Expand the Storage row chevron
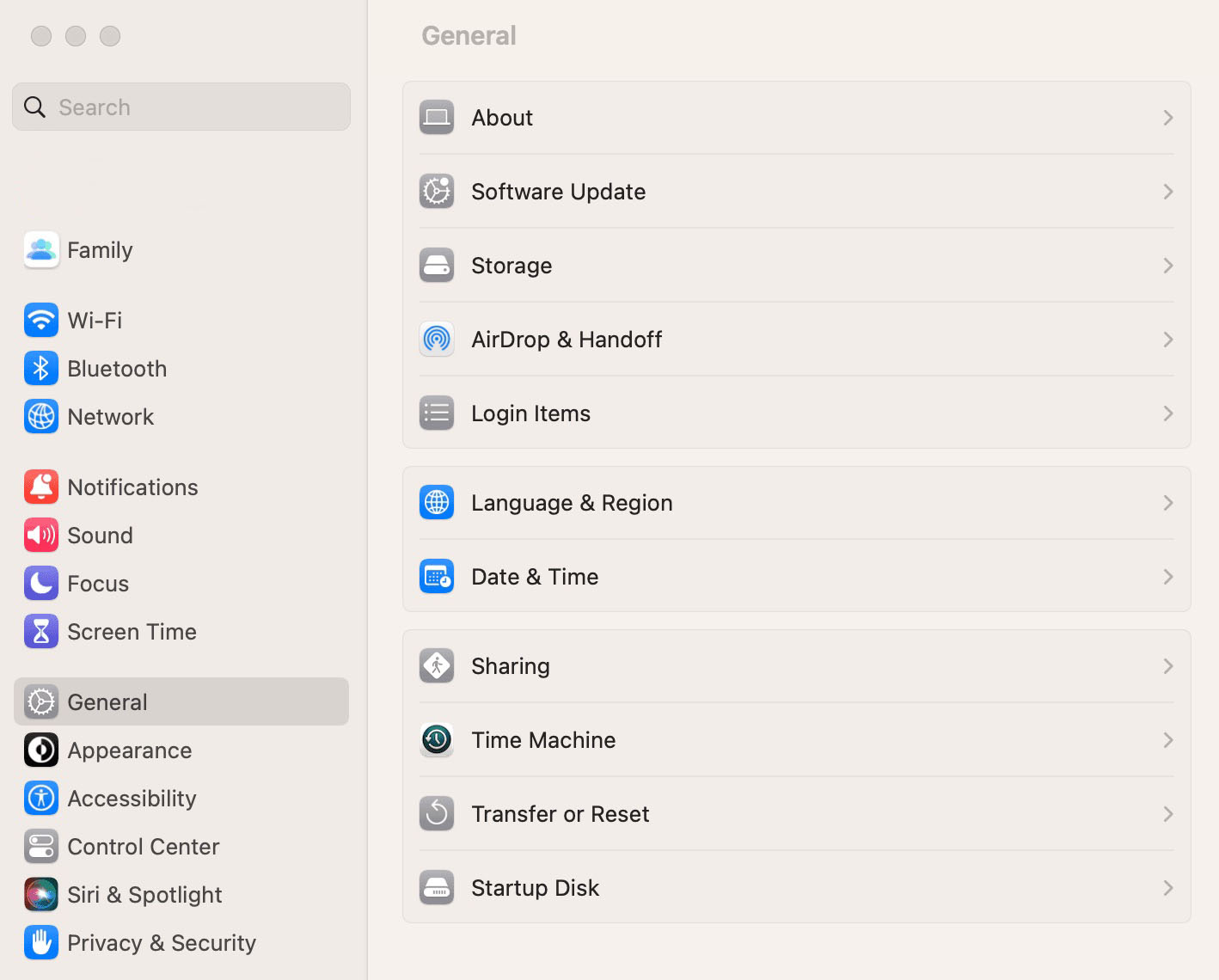Image resolution: width=1219 pixels, height=980 pixels. click(1167, 266)
